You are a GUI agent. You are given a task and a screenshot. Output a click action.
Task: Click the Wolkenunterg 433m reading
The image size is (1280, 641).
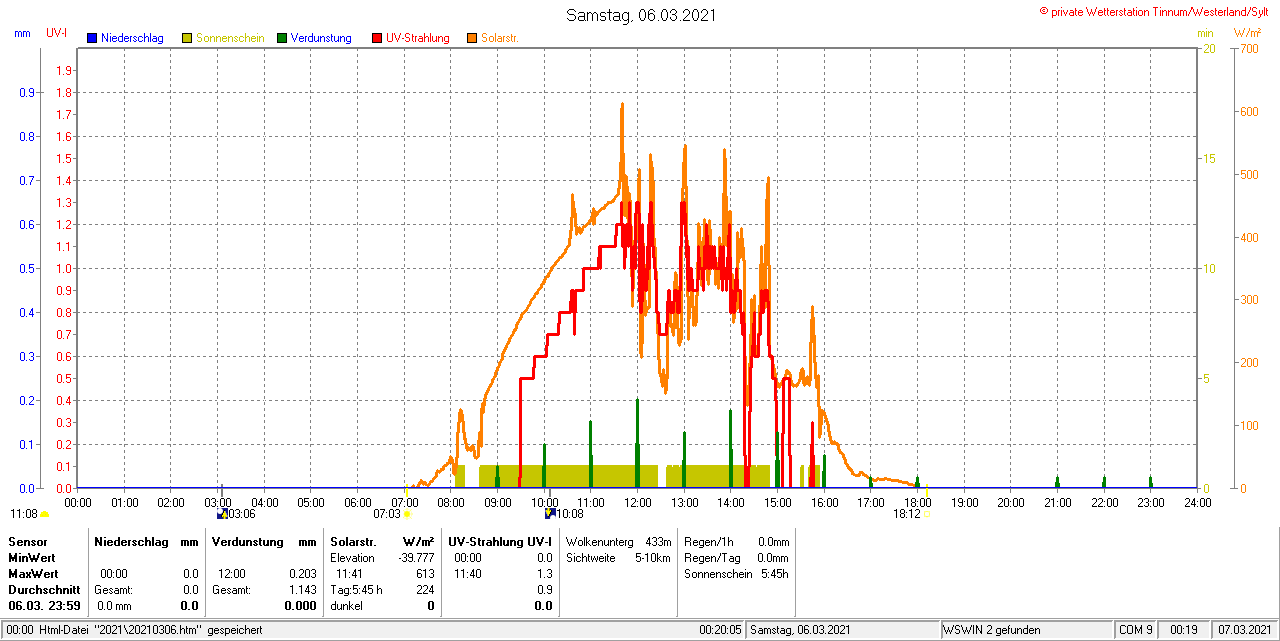tap(617, 541)
